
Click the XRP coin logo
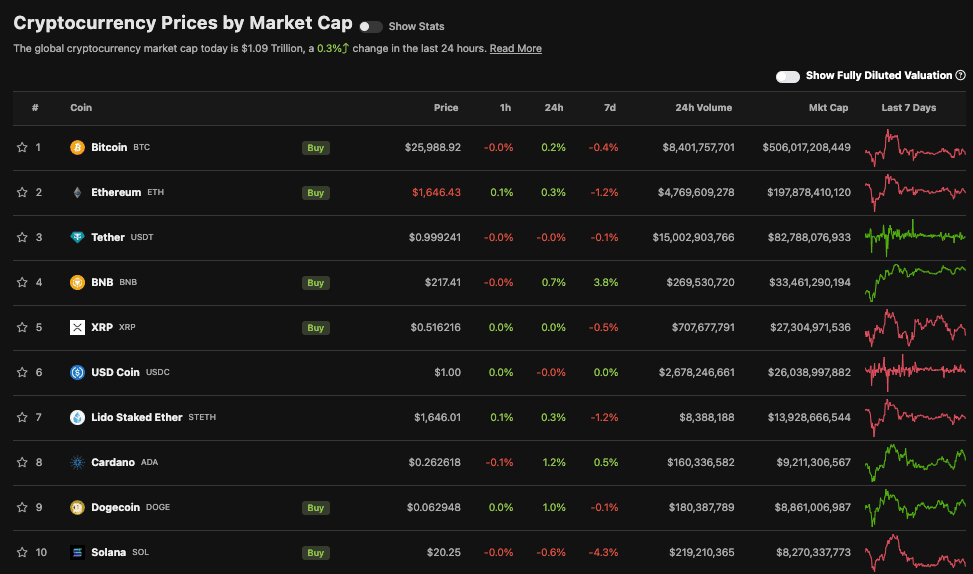(77, 327)
